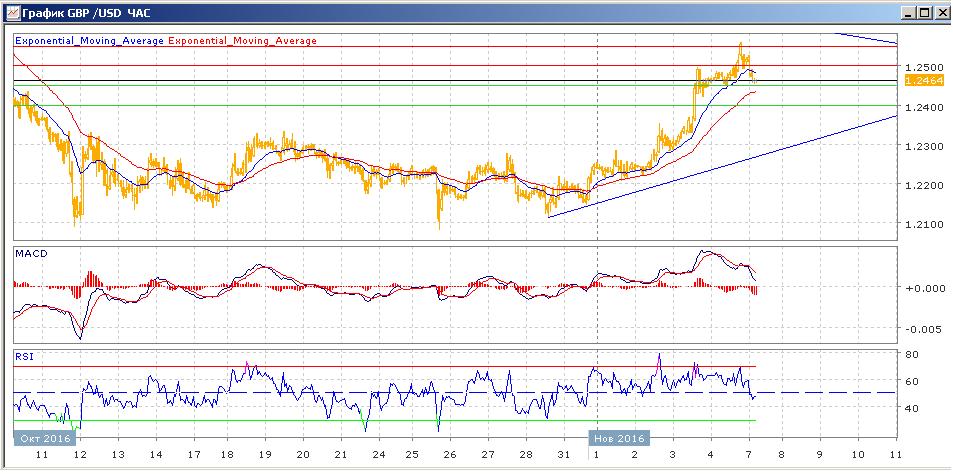
Task: Click the RSI axis value 60
Action: pos(912,381)
